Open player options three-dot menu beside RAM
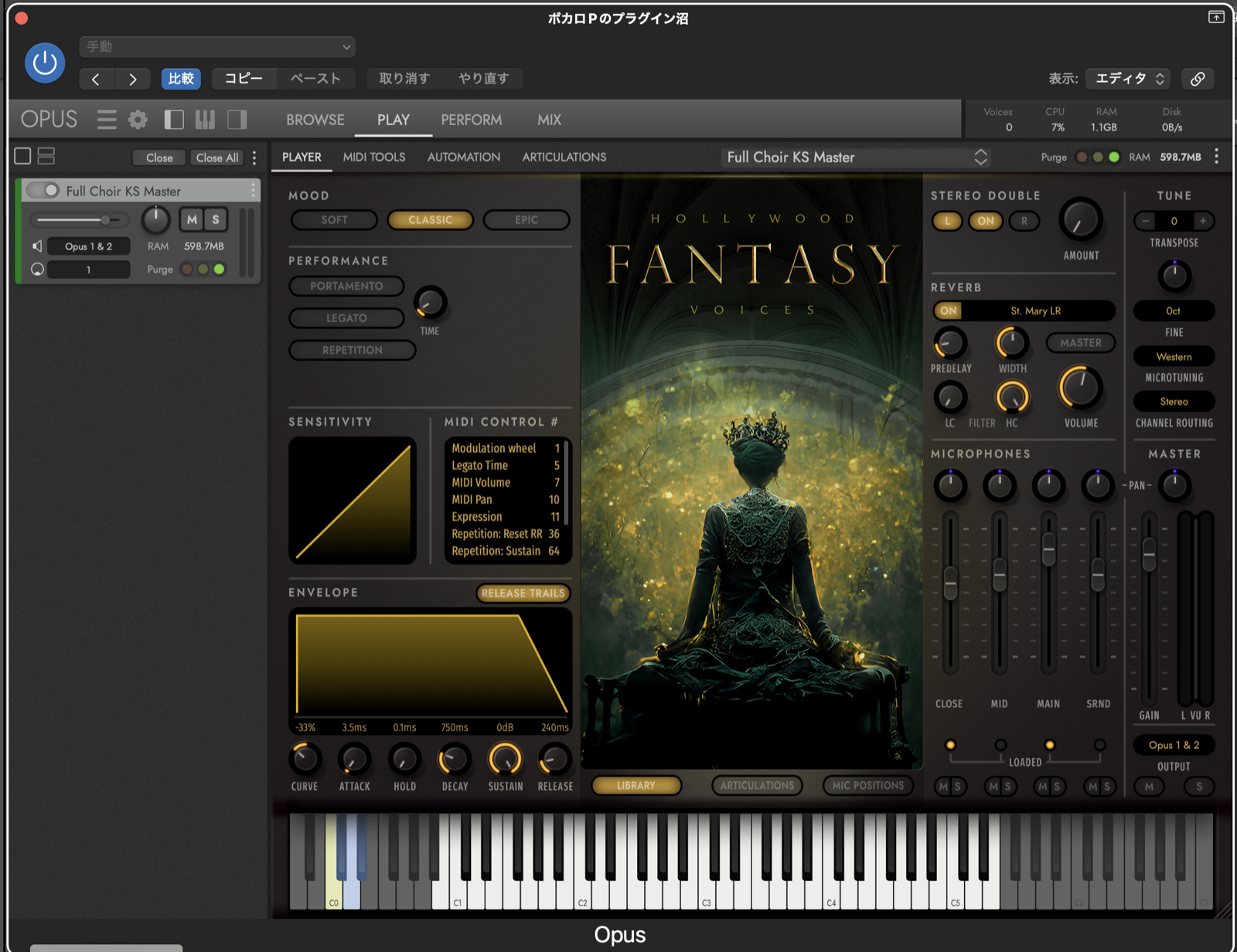This screenshot has height=952, width=1237. click(1216, 157)
